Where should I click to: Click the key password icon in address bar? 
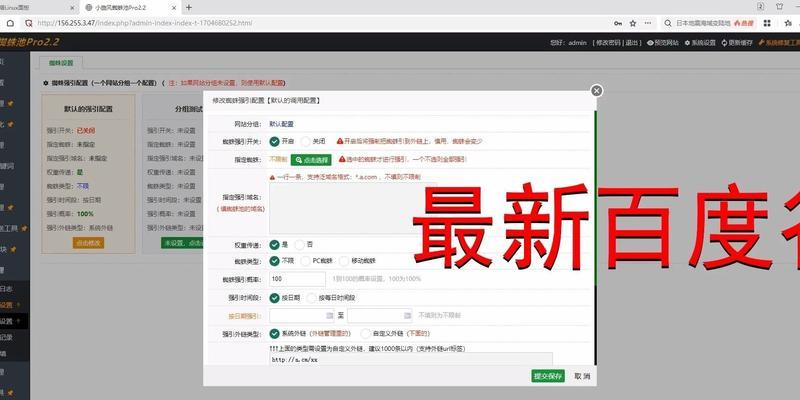[618, 23]
